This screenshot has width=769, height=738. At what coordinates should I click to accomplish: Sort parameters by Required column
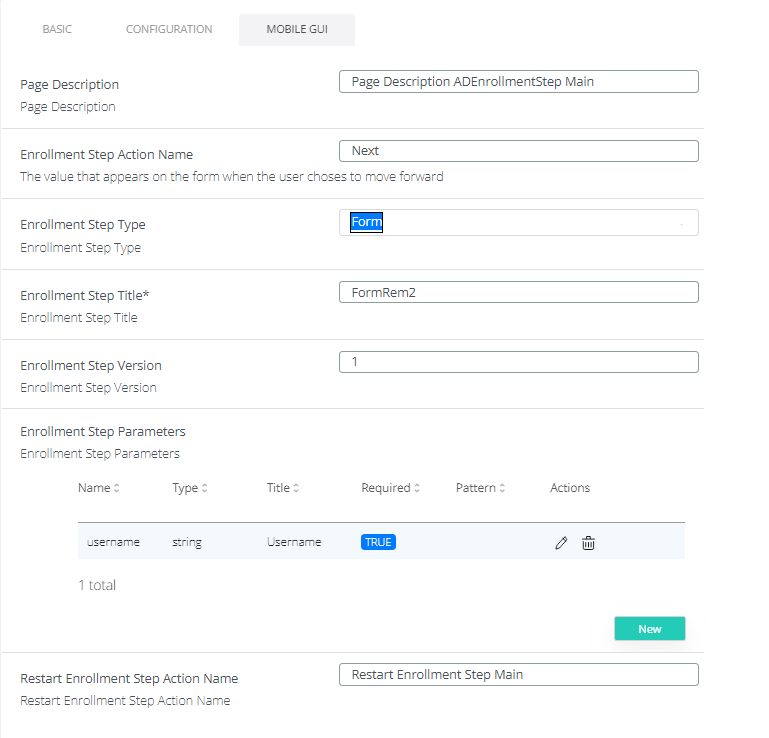(390, 488)
